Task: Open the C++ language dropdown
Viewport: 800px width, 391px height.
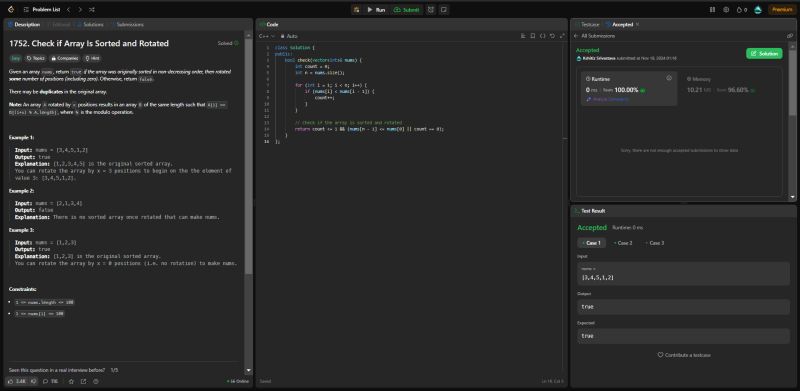Action: tap(267, 36)
